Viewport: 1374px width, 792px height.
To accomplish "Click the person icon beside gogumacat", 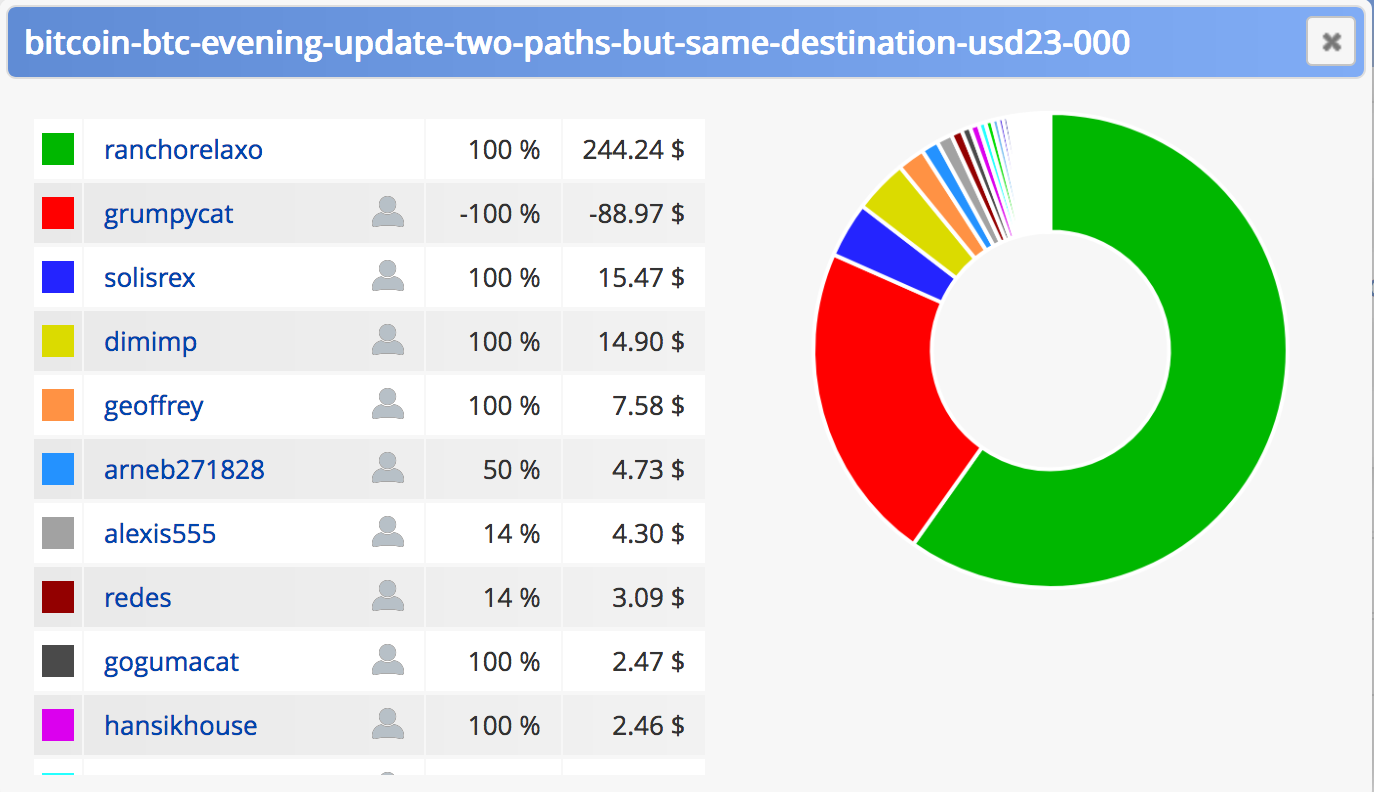I will point(388,660).
